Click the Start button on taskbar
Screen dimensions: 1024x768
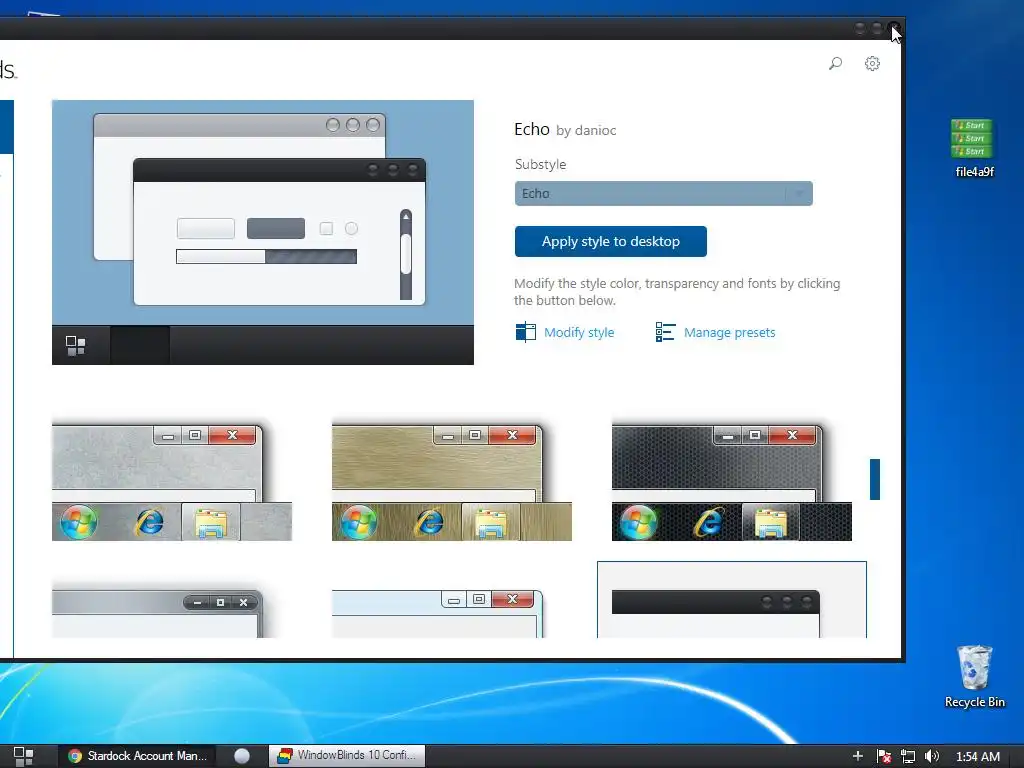click(24, 756)
